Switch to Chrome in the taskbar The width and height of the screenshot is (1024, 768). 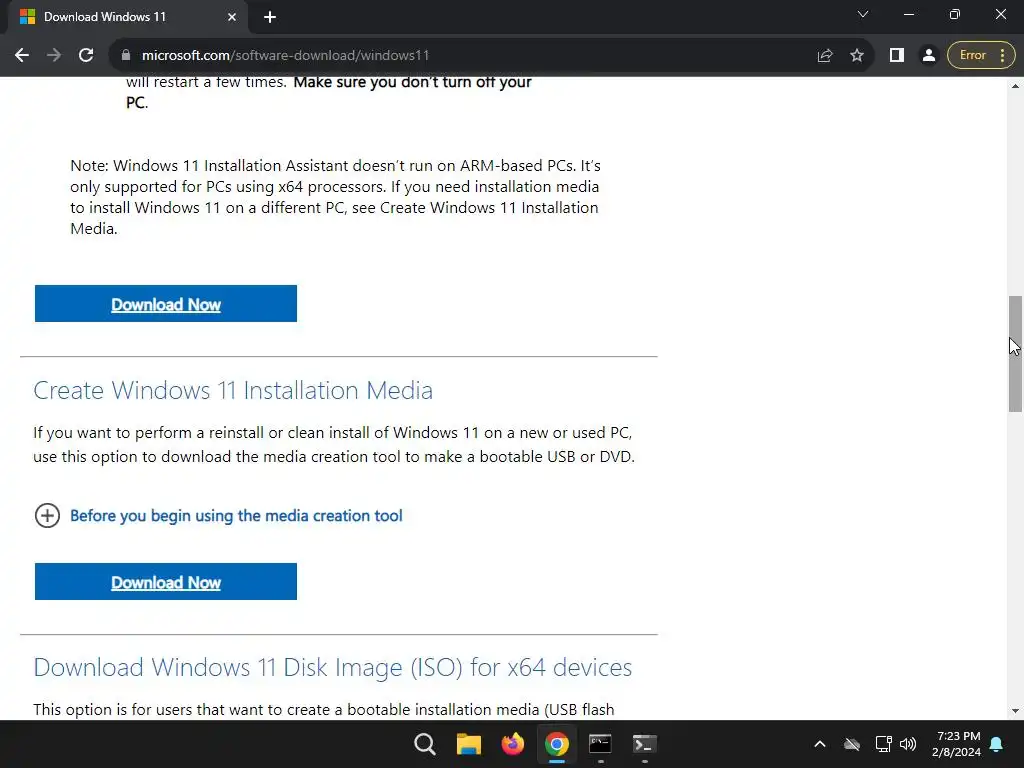(x=556, y=744)
